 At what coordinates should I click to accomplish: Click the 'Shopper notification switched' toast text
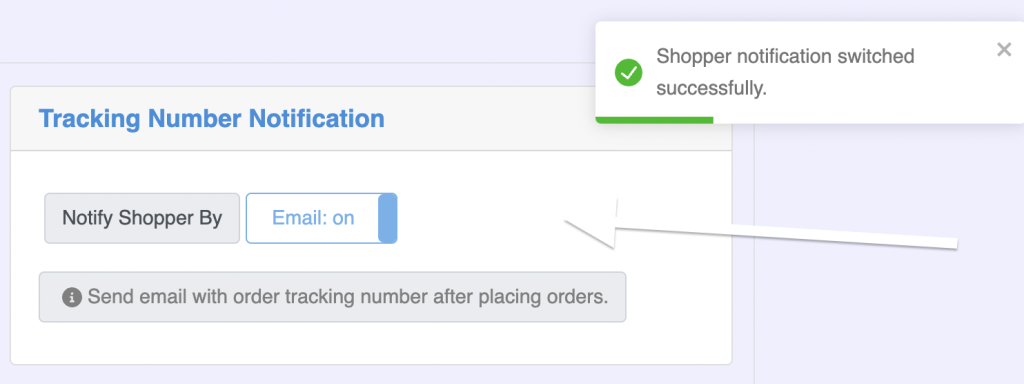click(x=785, y=57)
